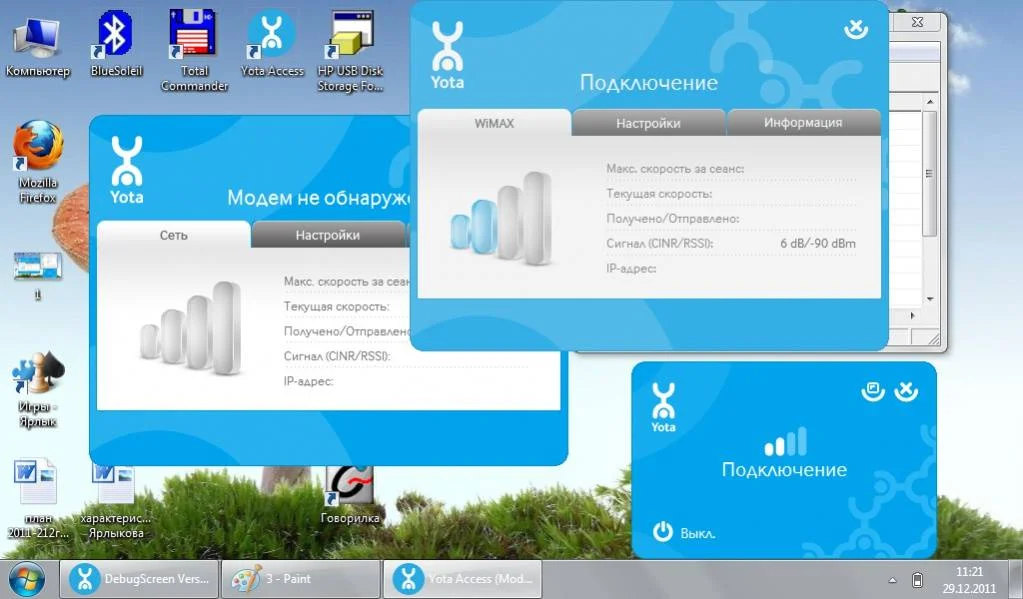Click scroll-up arrow in the background window
Image resolution: width=1023 pixels, height=599 pixels.
(x=930, y=102)
